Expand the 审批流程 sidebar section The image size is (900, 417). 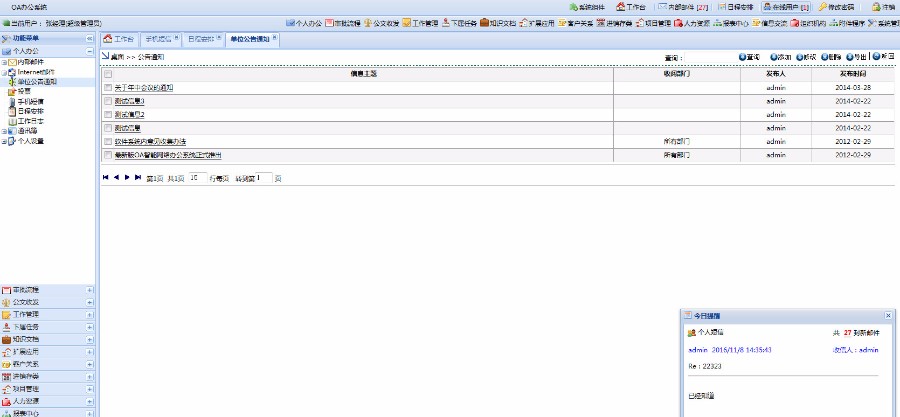pos(90,290)
